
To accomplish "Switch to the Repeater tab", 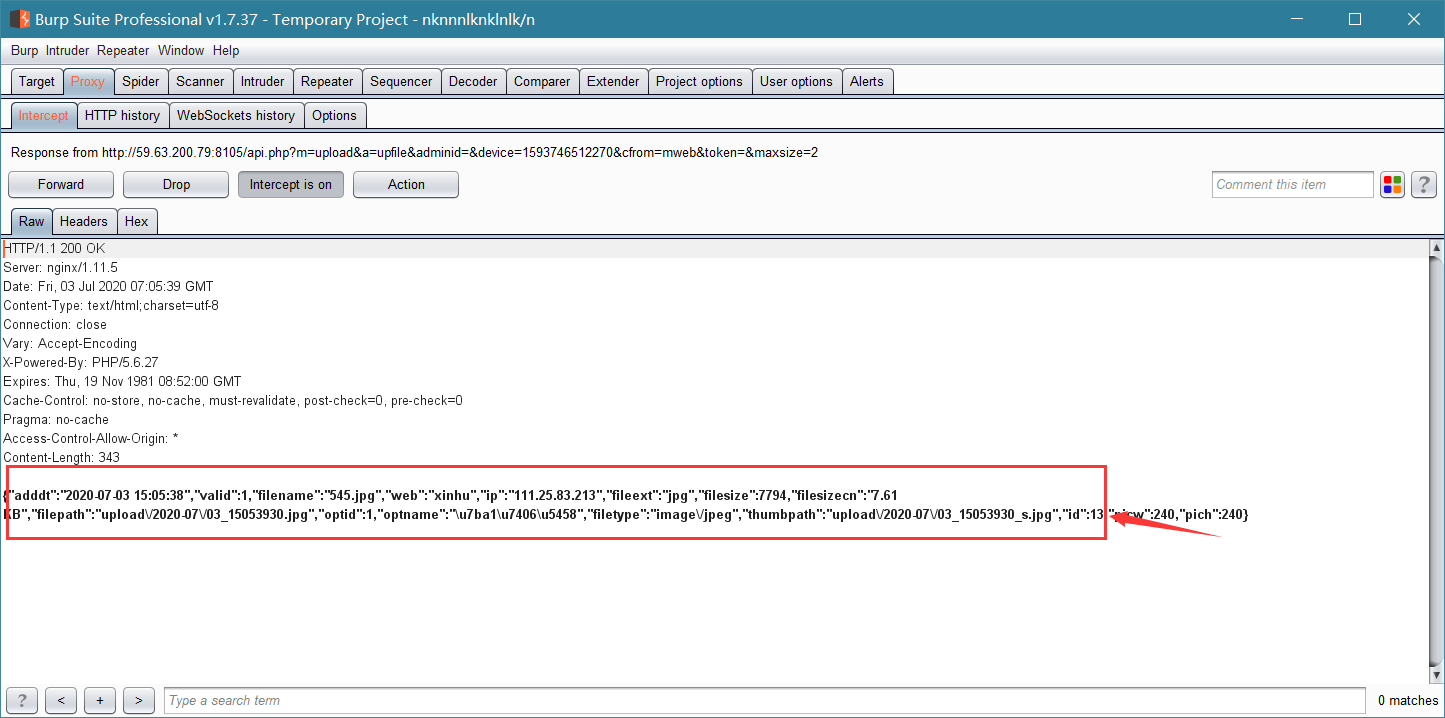I will [x=327, y=81].
